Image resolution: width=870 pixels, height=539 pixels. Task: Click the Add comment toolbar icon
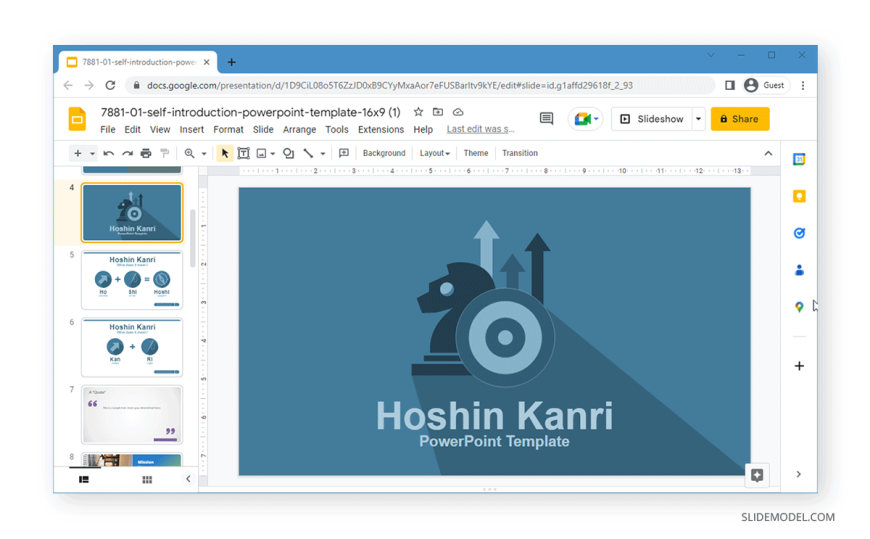pyautogui.click(x=344, y=154)
